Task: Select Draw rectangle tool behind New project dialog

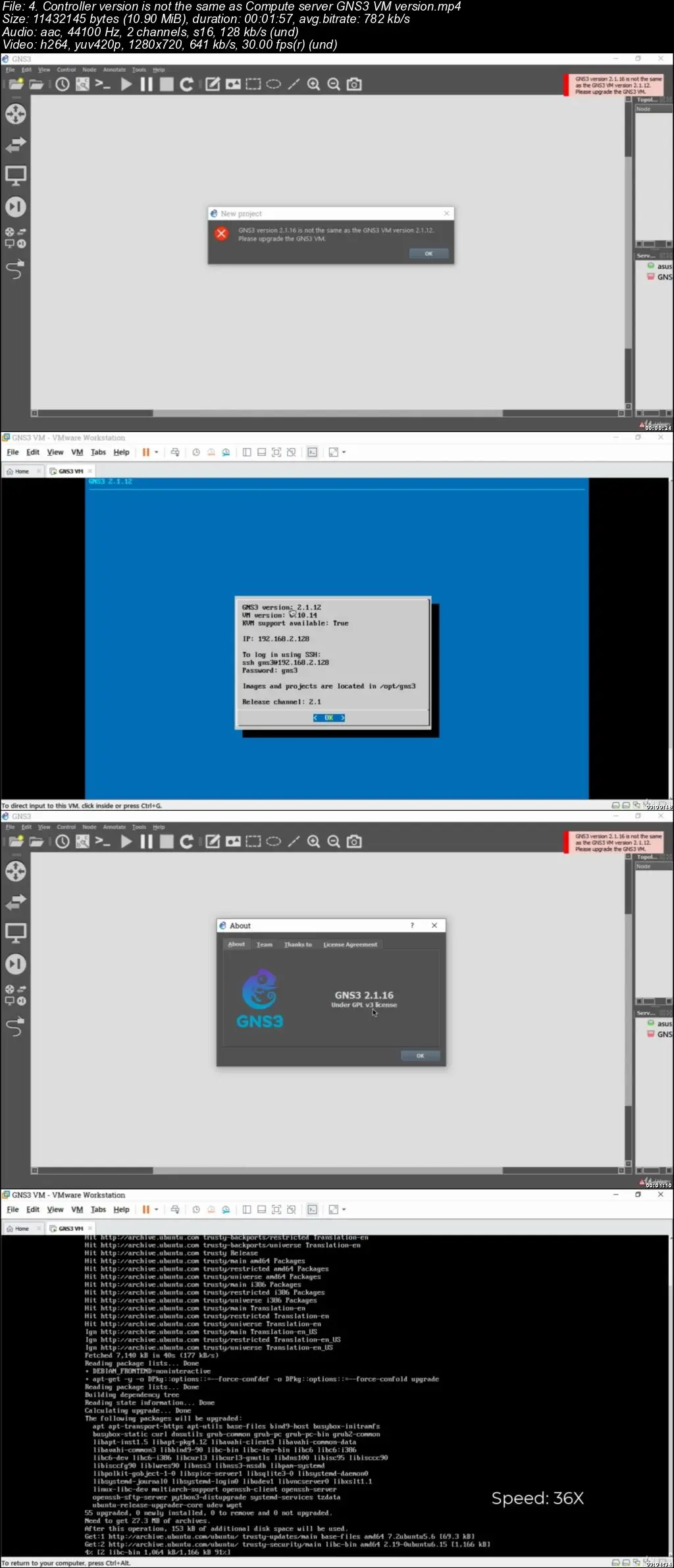Action: coord(253,84)
